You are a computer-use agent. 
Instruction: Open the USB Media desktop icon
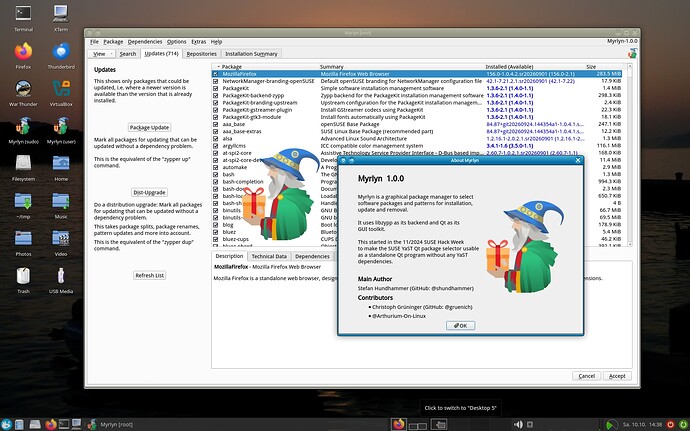point(61,276)
